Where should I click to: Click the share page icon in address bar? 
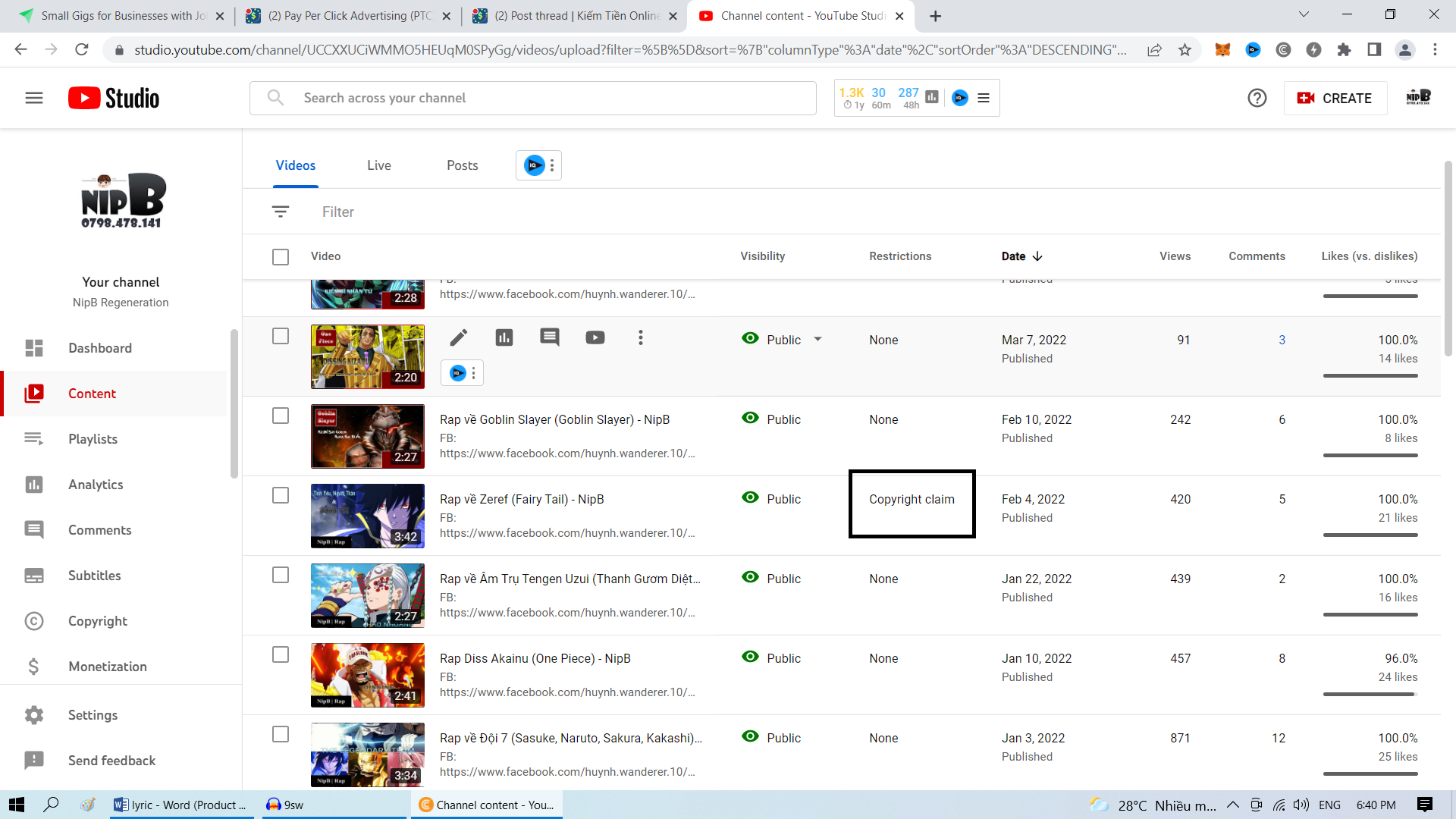1154,50
